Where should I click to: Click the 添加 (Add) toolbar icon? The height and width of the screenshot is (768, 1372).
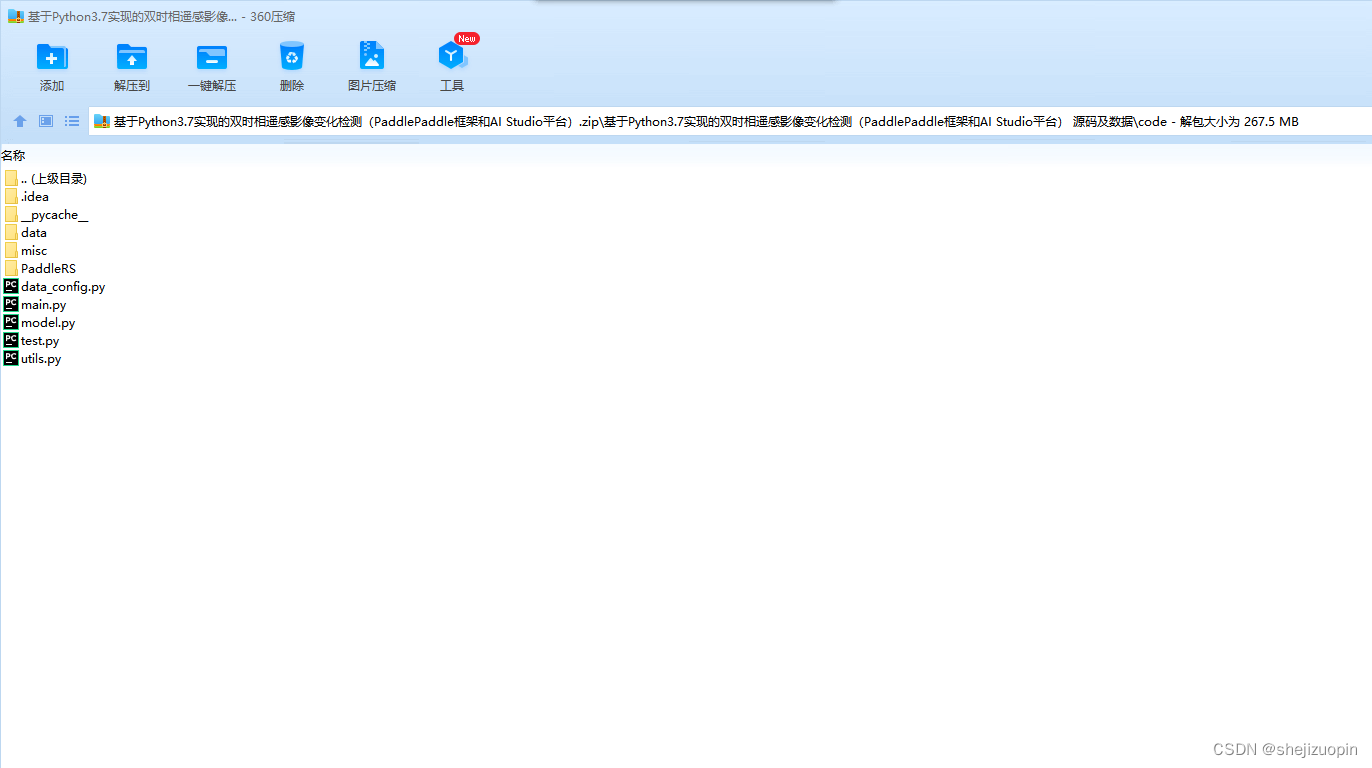[x=52, y=57]
